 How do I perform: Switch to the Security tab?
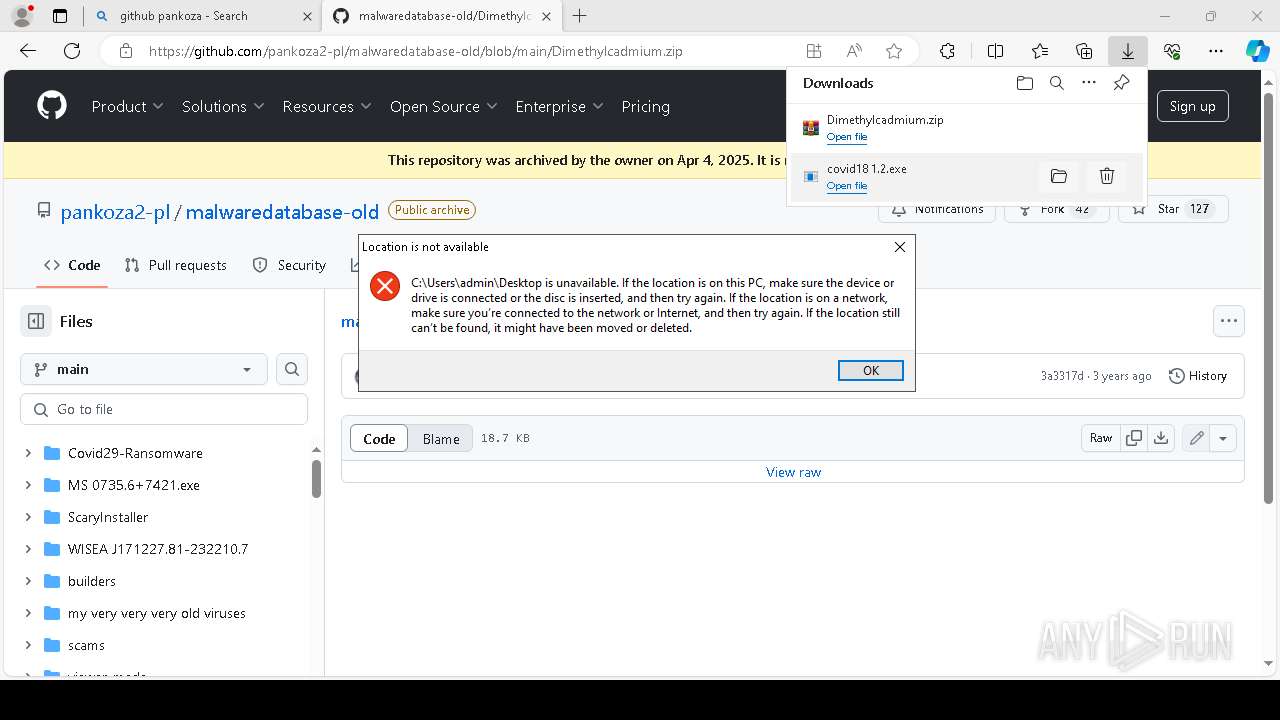(x=290, y=265)
